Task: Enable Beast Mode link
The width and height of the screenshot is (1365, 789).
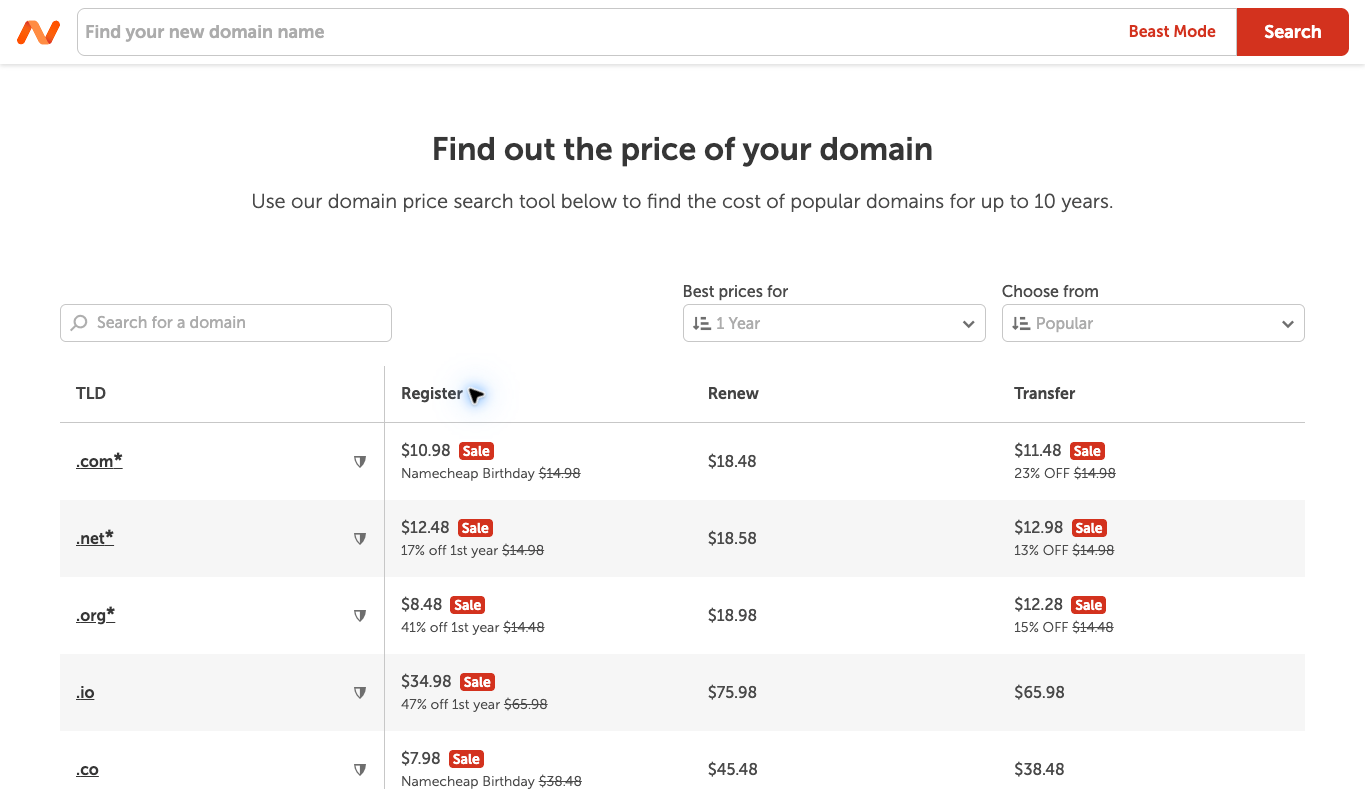Action: coord(1172,32)
